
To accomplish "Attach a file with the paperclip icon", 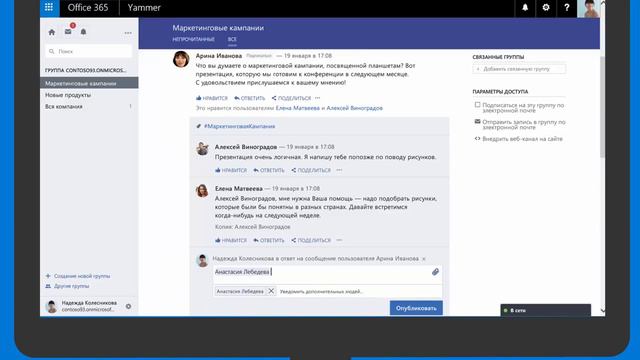I will click(x=435, y=272).
